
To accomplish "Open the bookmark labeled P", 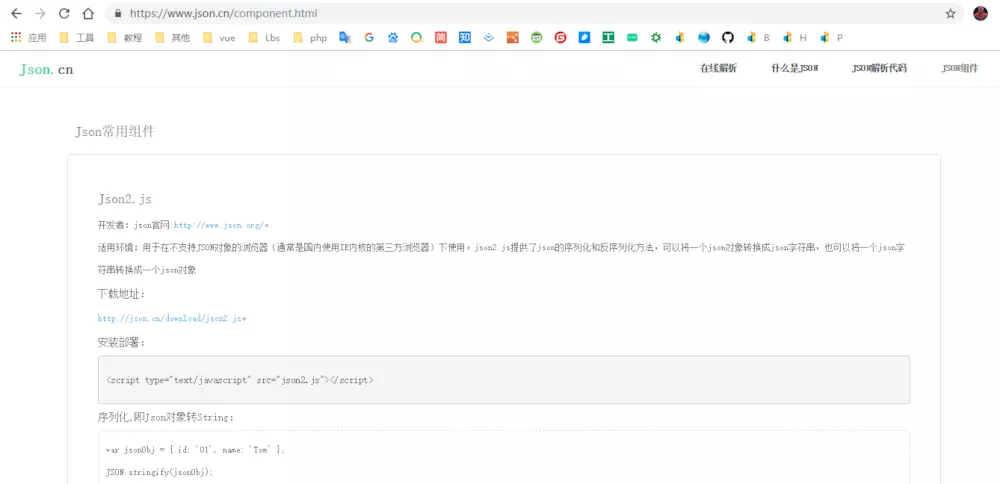I will 832,38.
